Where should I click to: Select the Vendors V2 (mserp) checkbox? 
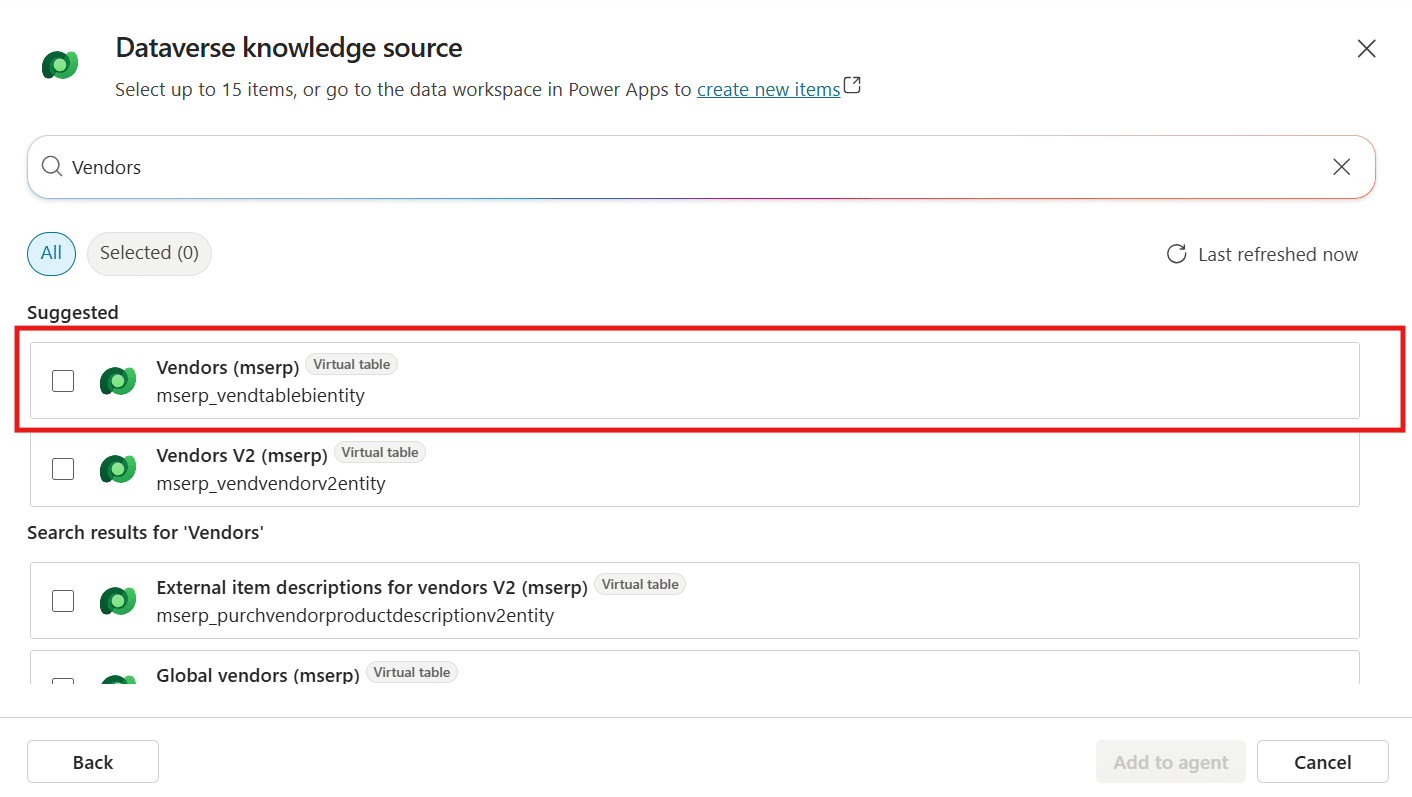coord(63,468)
